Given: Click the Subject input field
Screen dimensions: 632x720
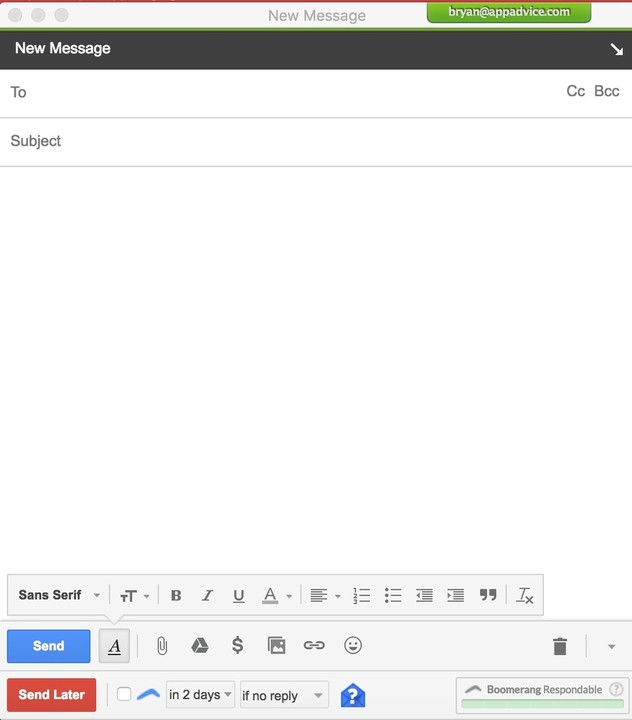Looking at the screenshot, I should [316, 141].
